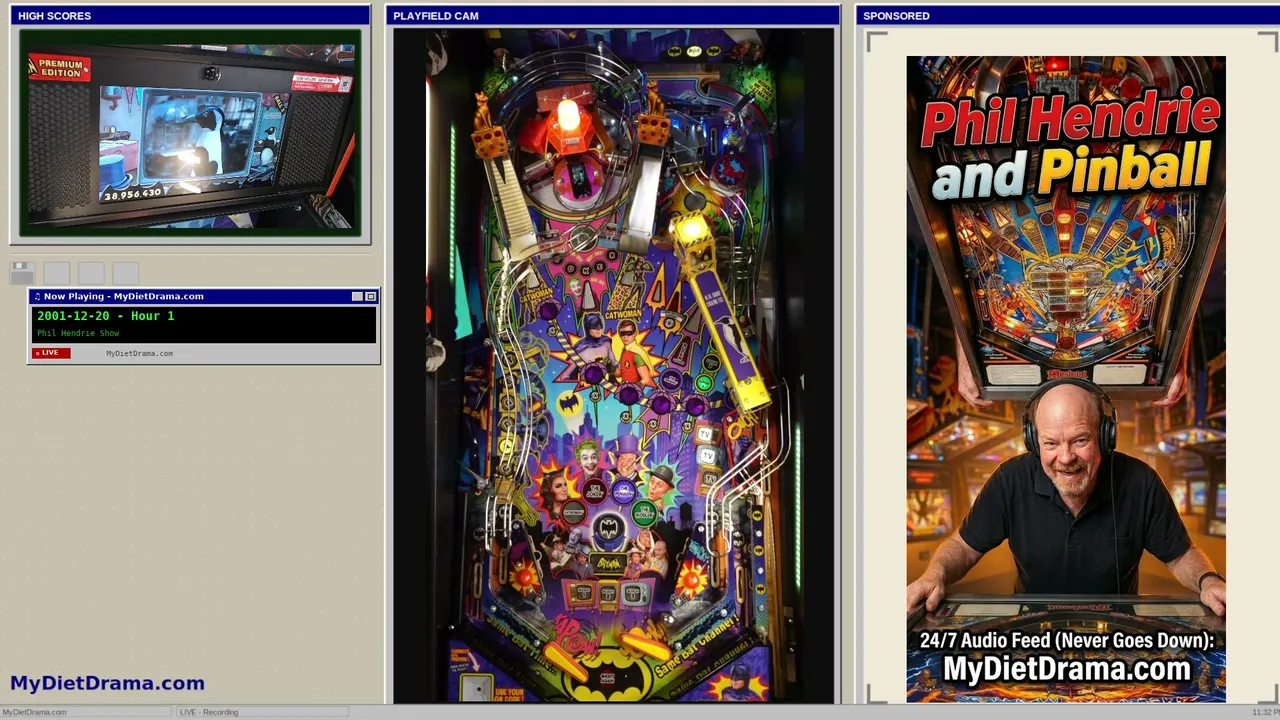This screenshot has width=1280, height=720.
Task: Click the SPONSORED panel title
Action: pyautogui.click(x=896, y=16)
